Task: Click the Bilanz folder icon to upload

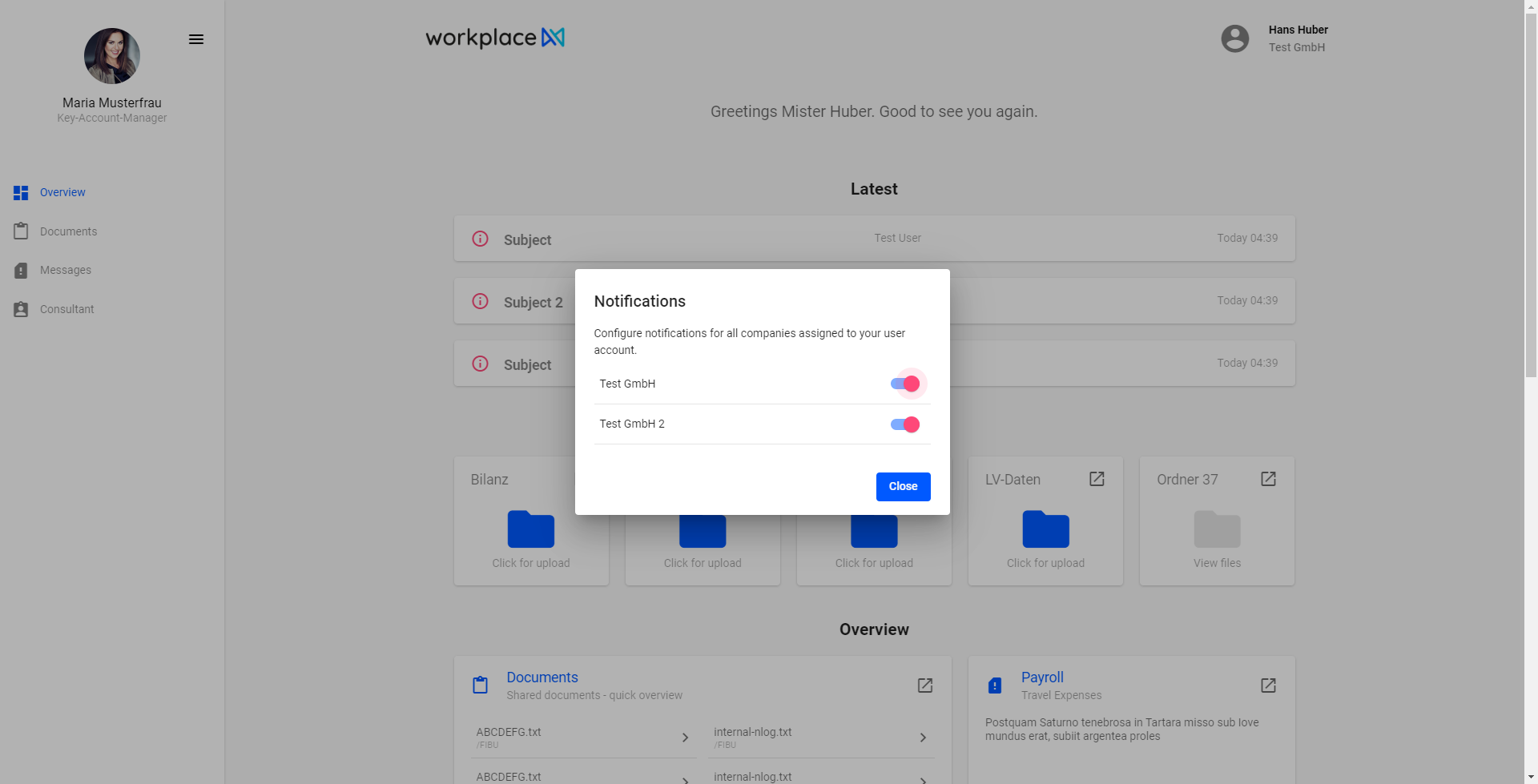Action: [531, 529]
